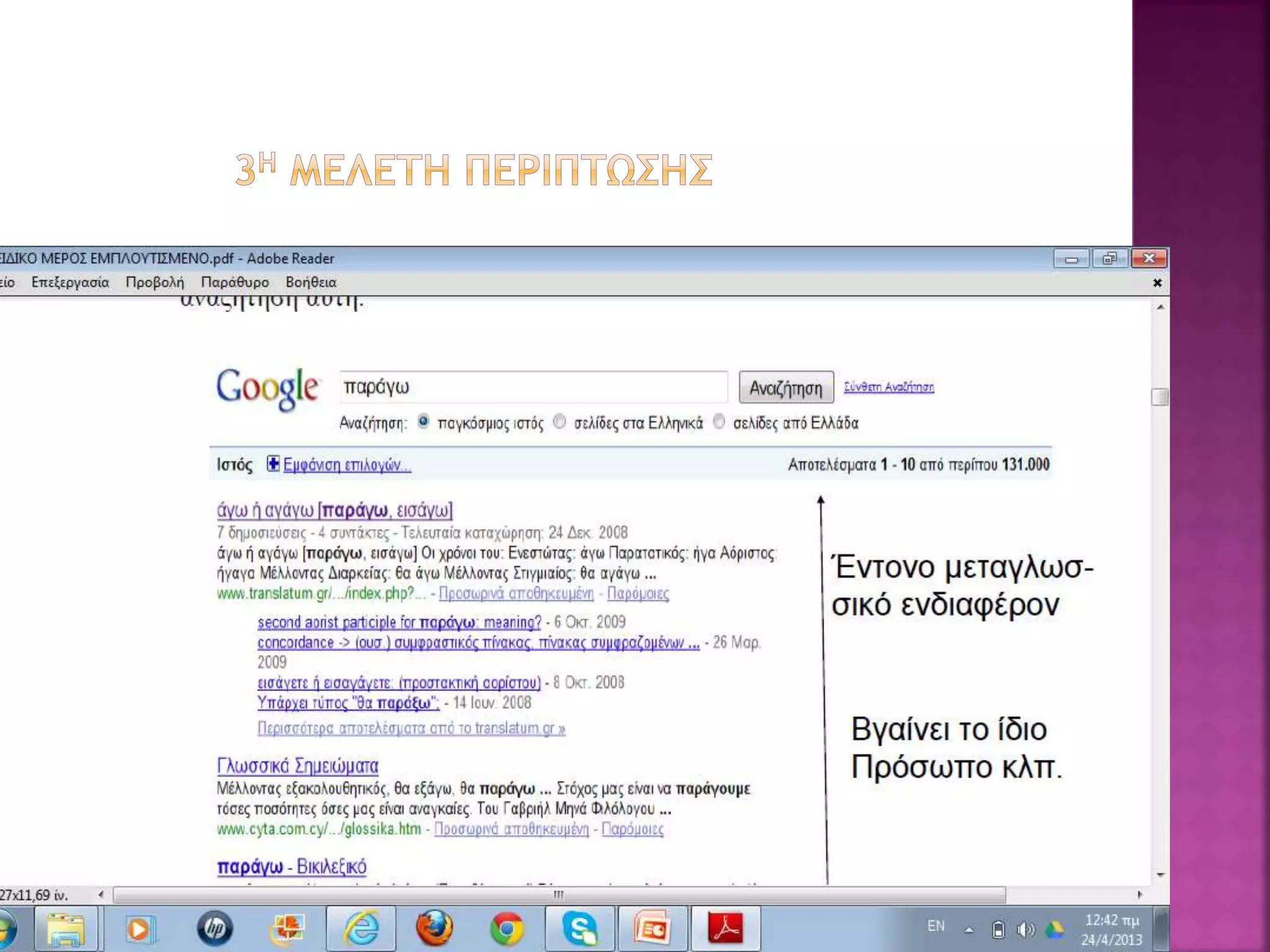The height and width of the screenshot is (952, 1270).
Task: Launch Google Chrome from the taskbar
Action: coord(507,928)
